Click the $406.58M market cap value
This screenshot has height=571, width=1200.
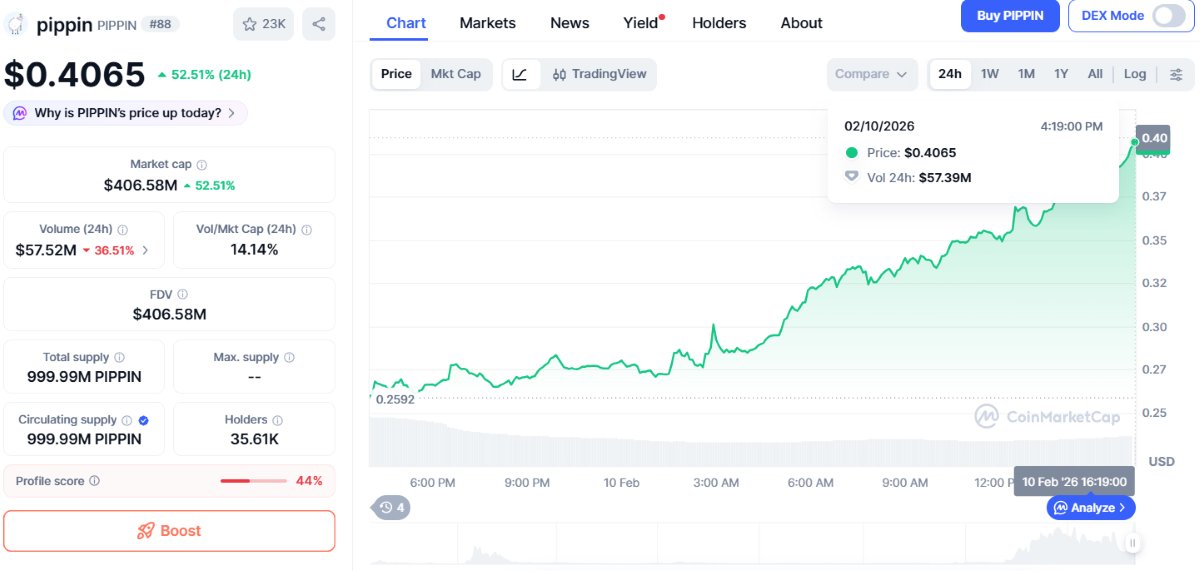[x=141, y=185]
